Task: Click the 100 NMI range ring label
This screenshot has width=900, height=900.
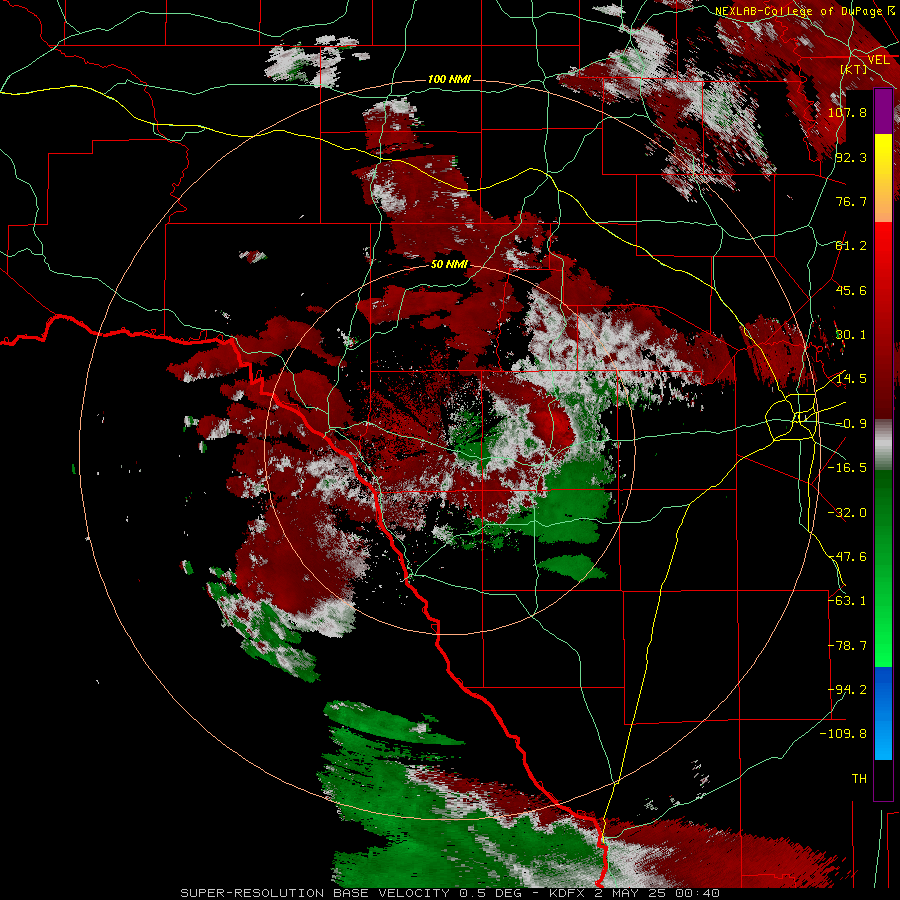Action: pyautogui.click(x=449, y=79)
